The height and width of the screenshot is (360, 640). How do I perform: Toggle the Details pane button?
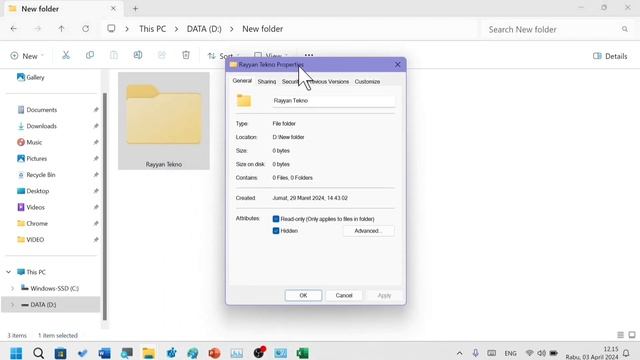click(x=610, y=56)
